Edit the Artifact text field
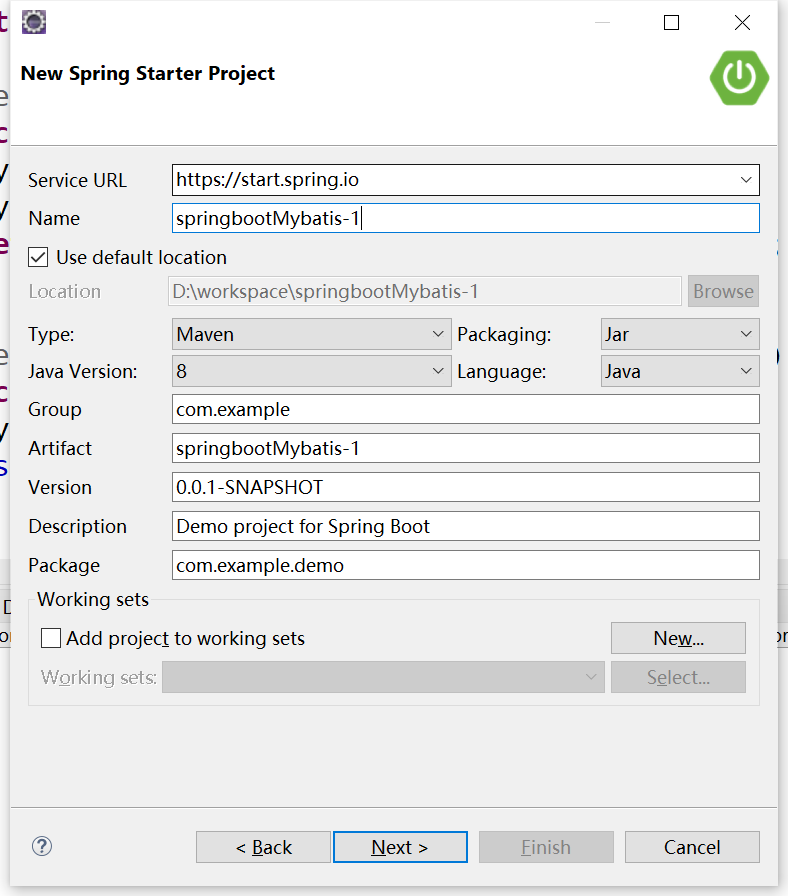 (465, 448)
